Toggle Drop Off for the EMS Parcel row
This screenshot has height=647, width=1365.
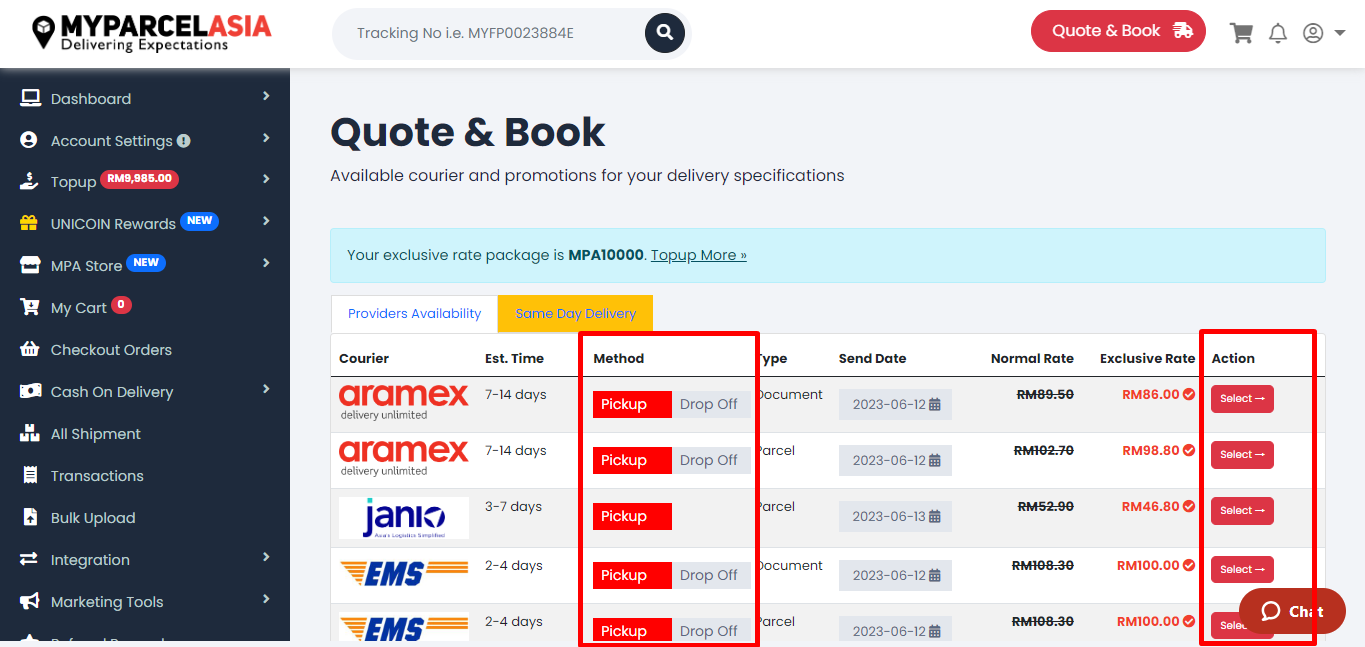(x=711, y=630)
